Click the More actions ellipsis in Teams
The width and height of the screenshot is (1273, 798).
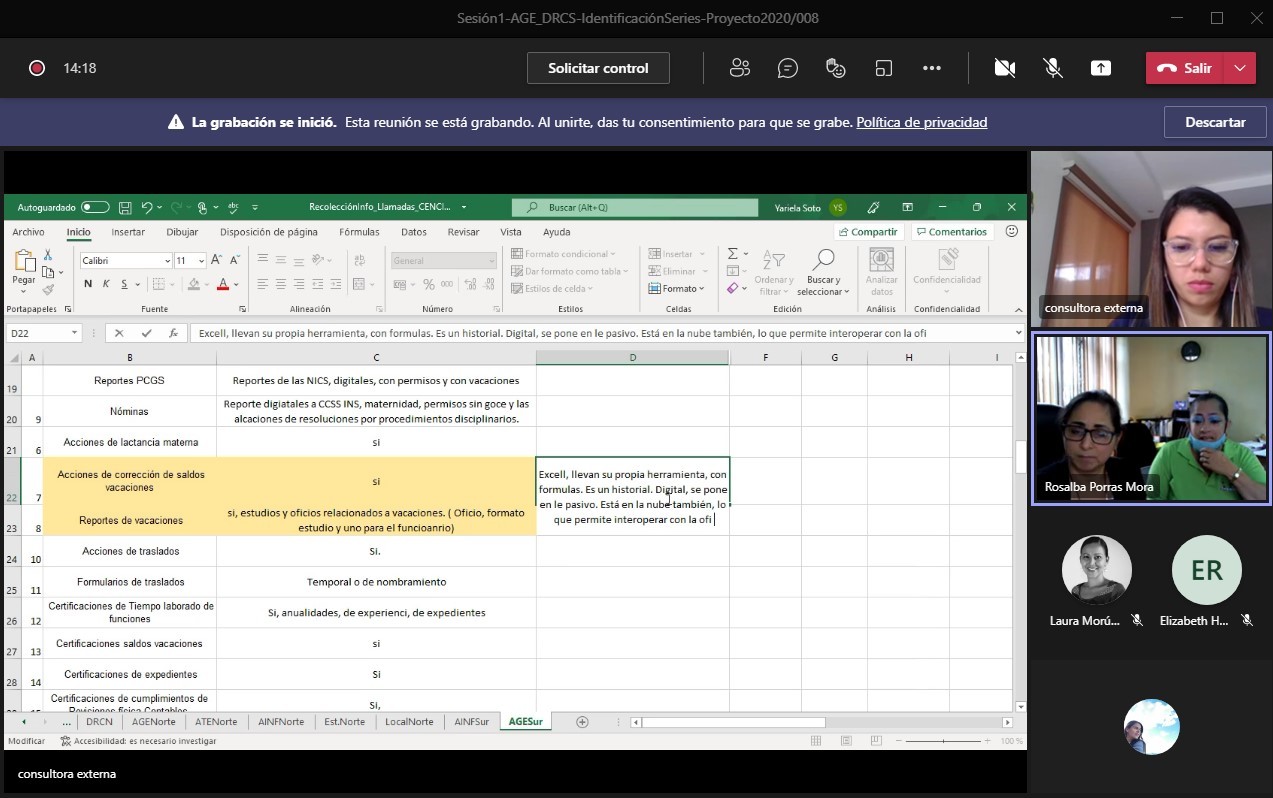coord(932,68)
